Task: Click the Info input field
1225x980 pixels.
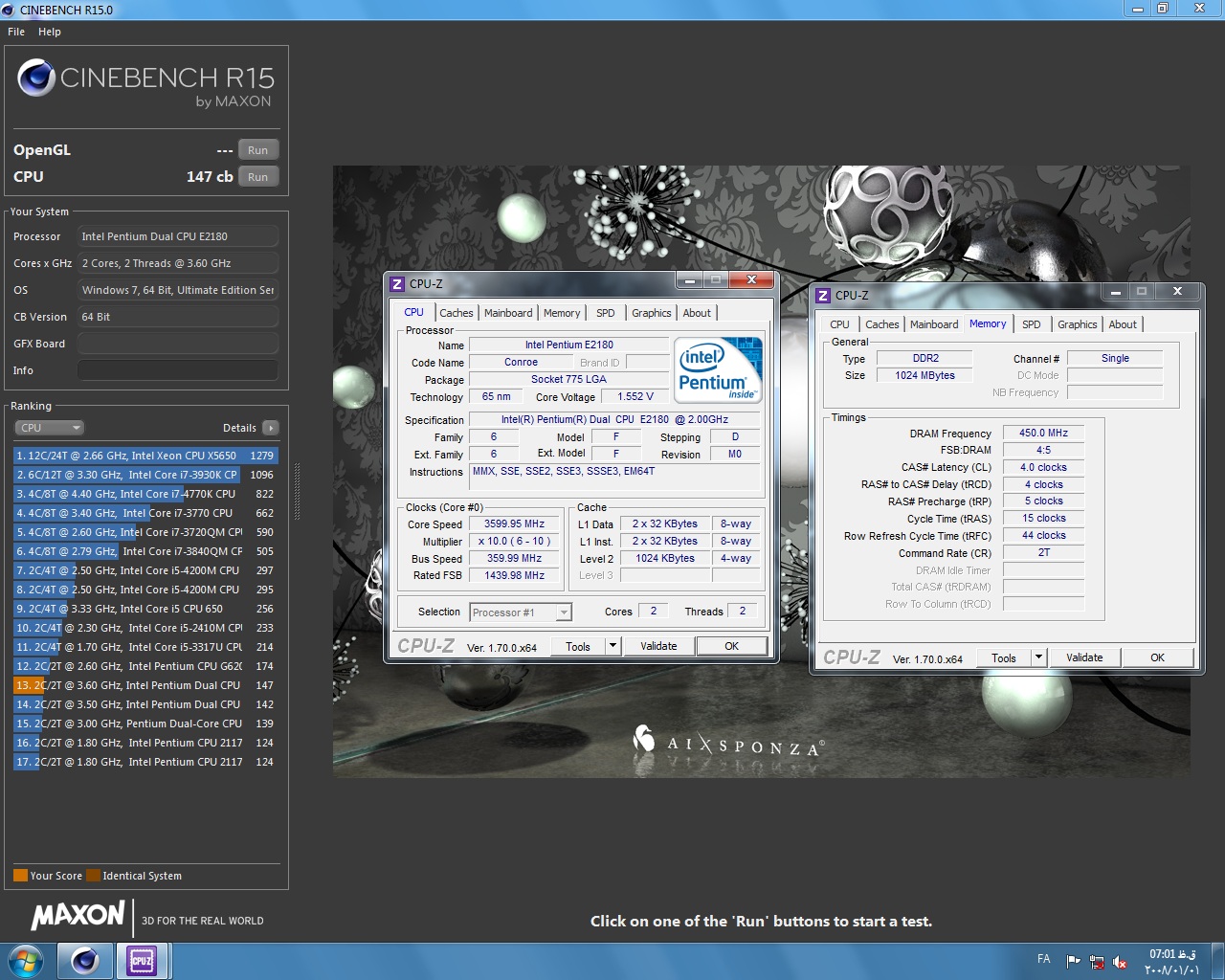Action: click(178, 370)
